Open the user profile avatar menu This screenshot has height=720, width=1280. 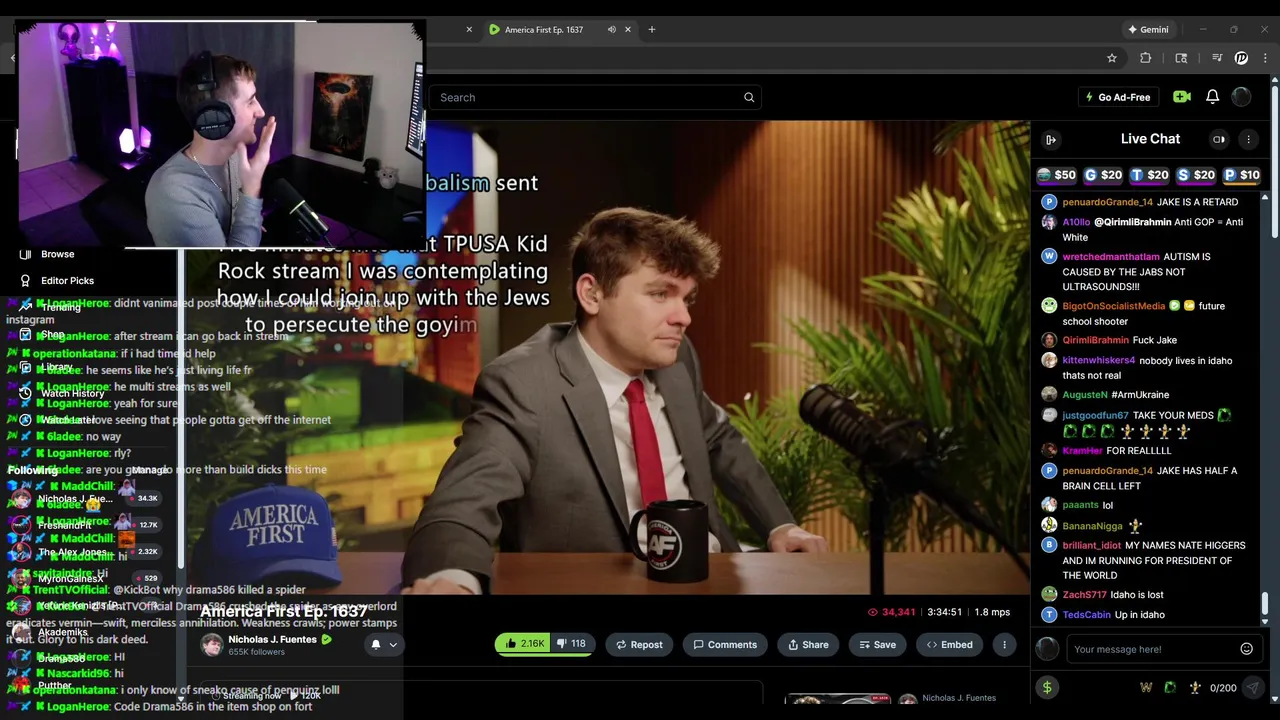click(x=1241, y=97)
